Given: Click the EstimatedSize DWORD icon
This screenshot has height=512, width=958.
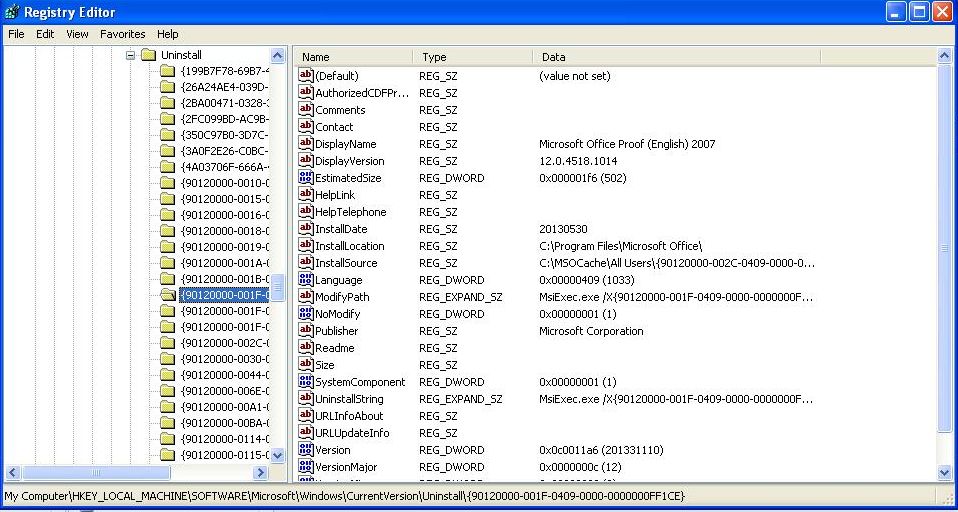Looking at the screenshot, I should click(305, 178).
